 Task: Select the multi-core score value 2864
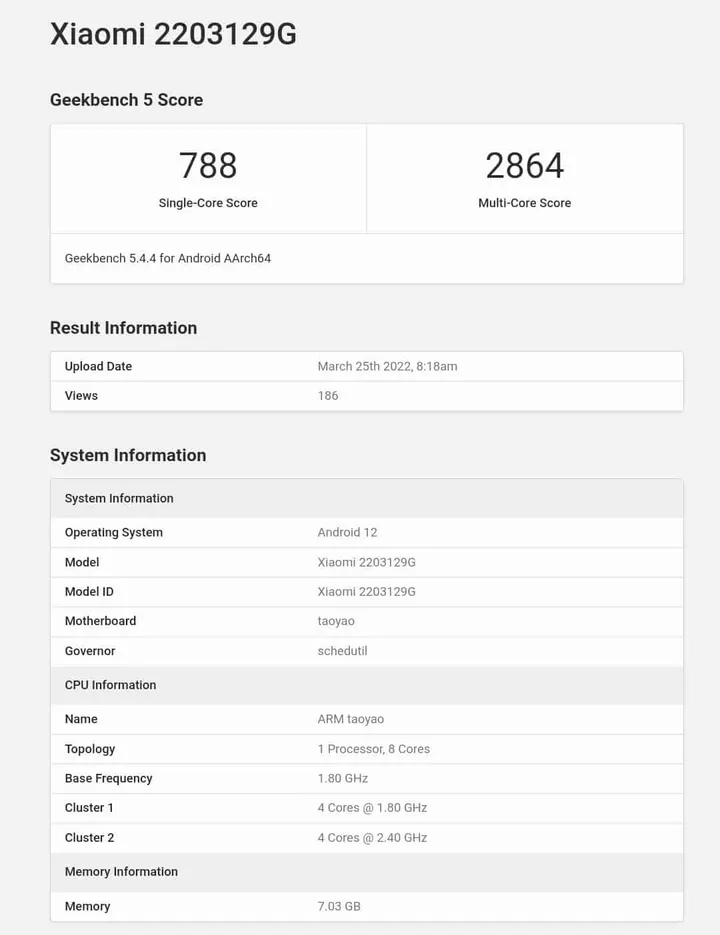click(524, 165)
